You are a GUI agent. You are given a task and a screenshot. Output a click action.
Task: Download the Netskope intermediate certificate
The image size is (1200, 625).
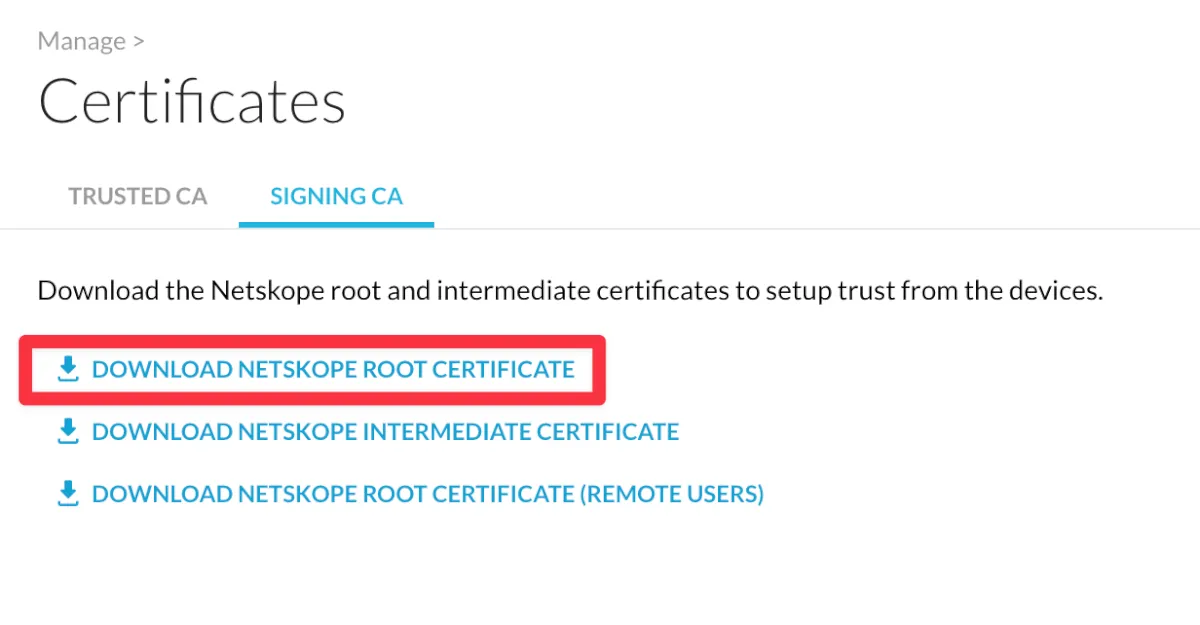[385, 432]
